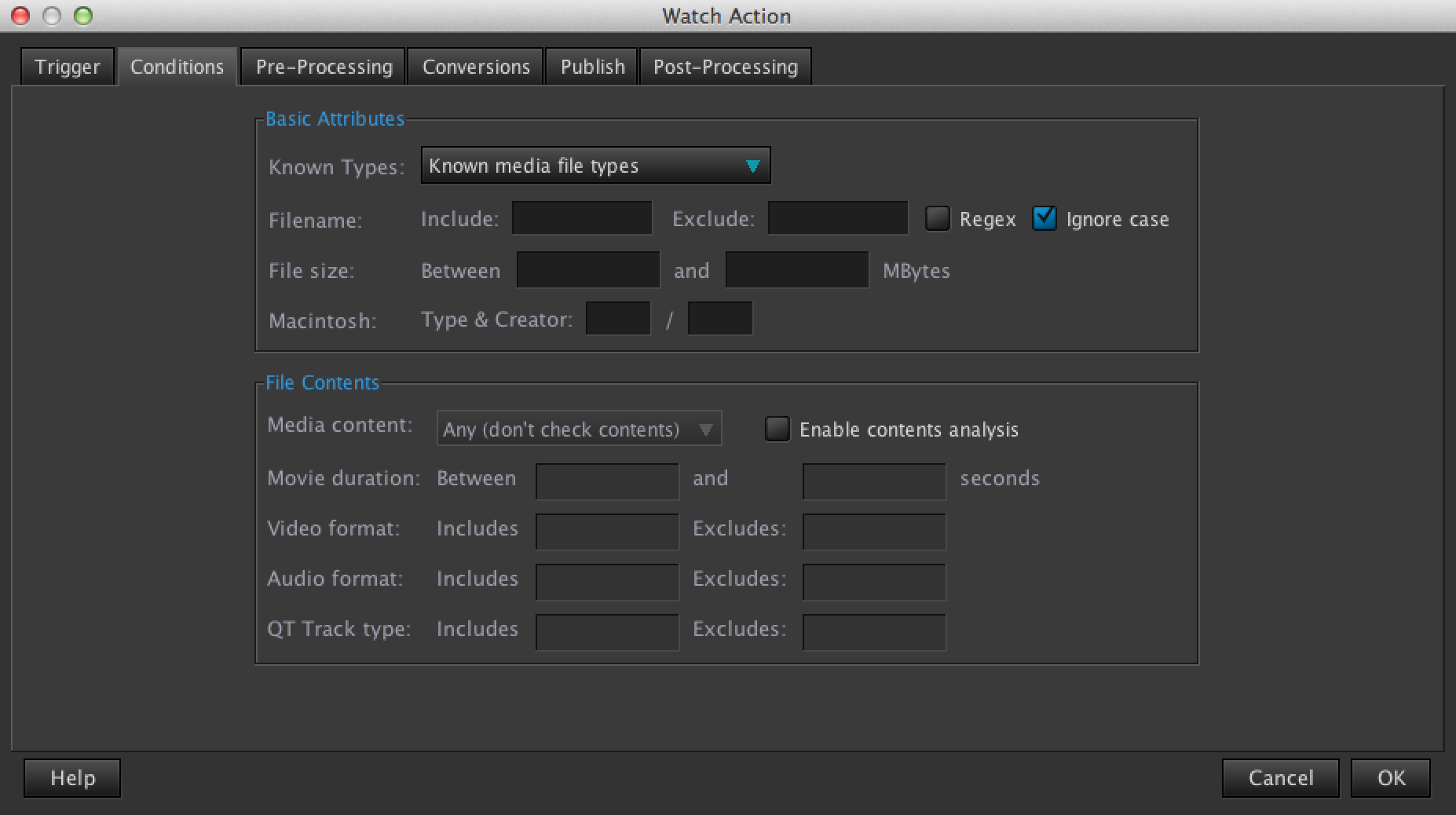Viewport: 1456px width, 815px height.
Task: Enable the Regex checkbox
Action: pos(937,218)
